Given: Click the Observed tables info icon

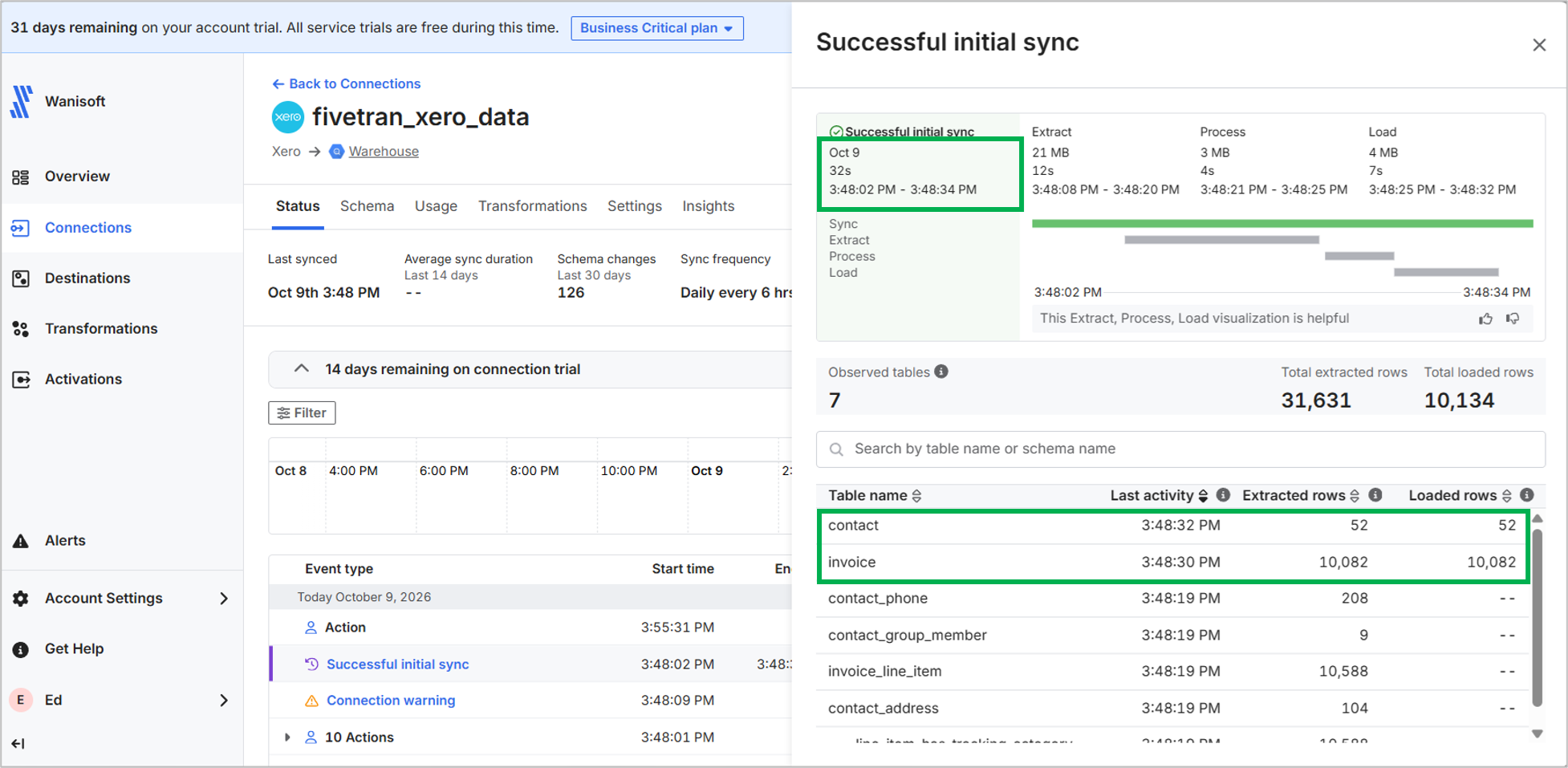Looking at the screenshot, I should [x=941, y=372].
